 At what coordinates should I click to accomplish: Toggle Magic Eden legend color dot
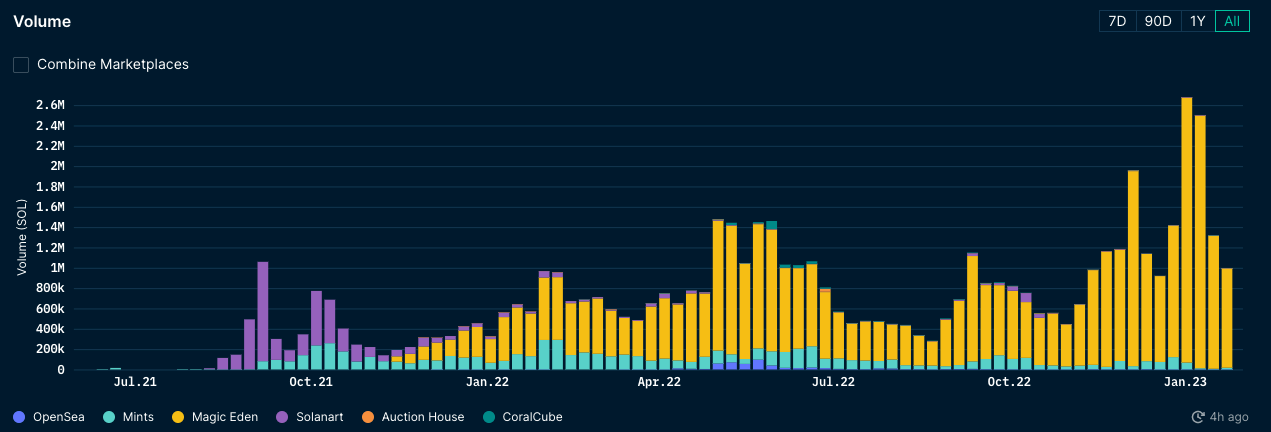[179, 417]
